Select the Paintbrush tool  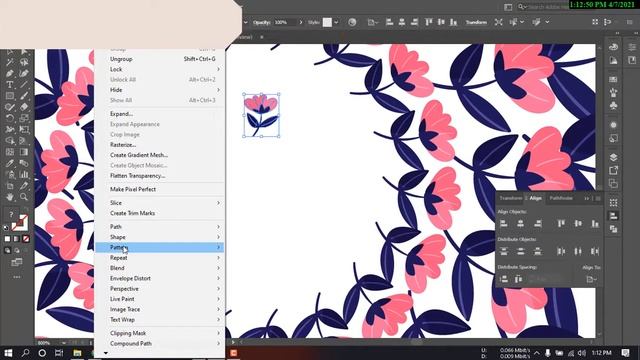click(x=24, y=96)
